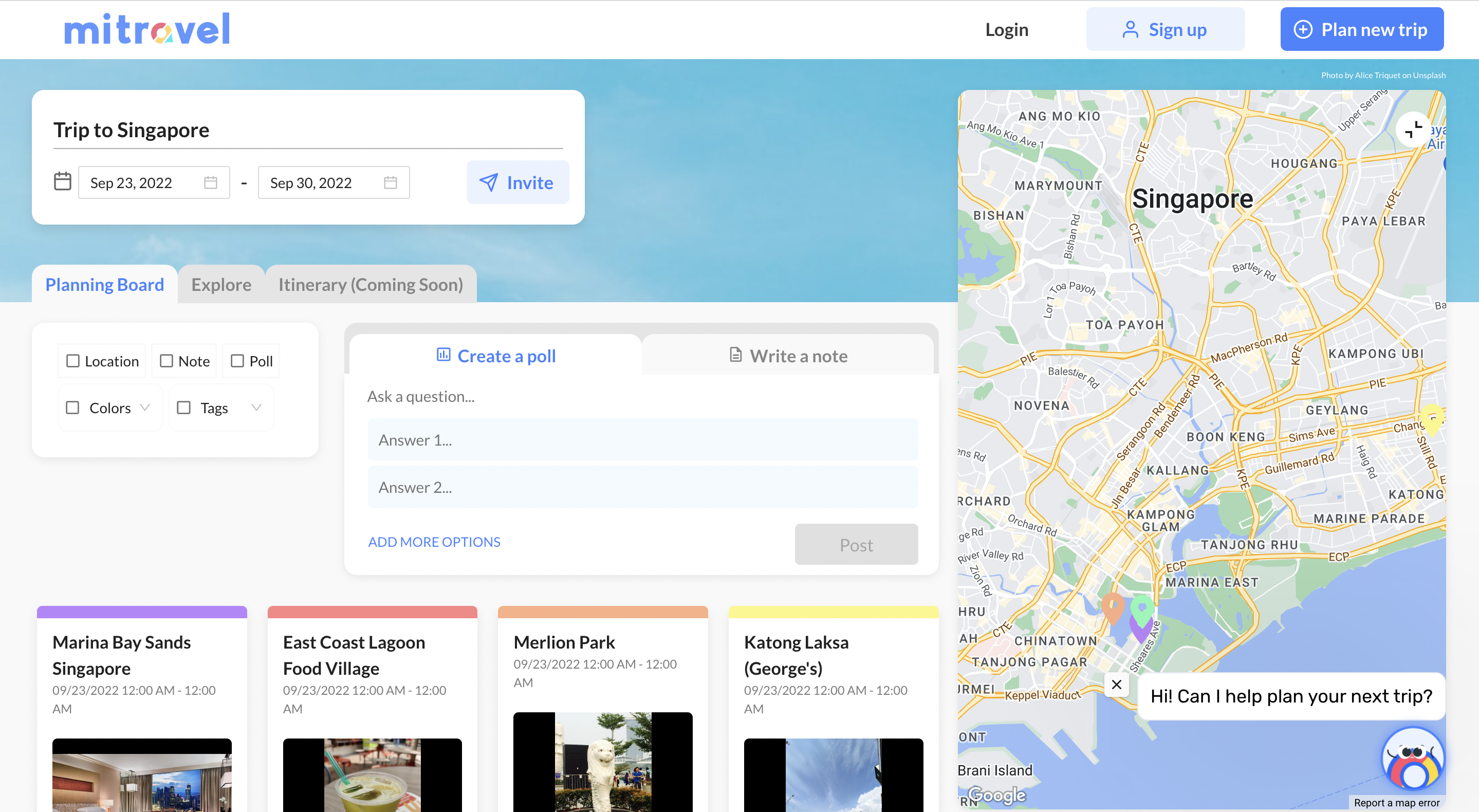Screen dimensions: 1479x812
Task: Click the calendar icon in start date field
Action: point(211,182)
